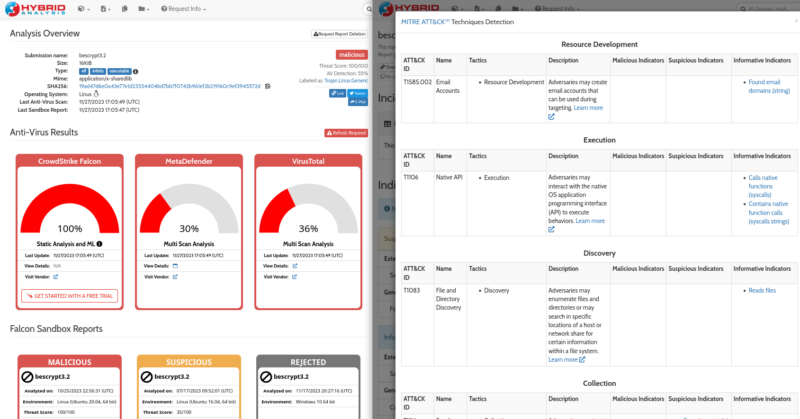Click the type info icon beside executable tag
The width and height of the screenshot is (800, 419).
pos(136,71)
